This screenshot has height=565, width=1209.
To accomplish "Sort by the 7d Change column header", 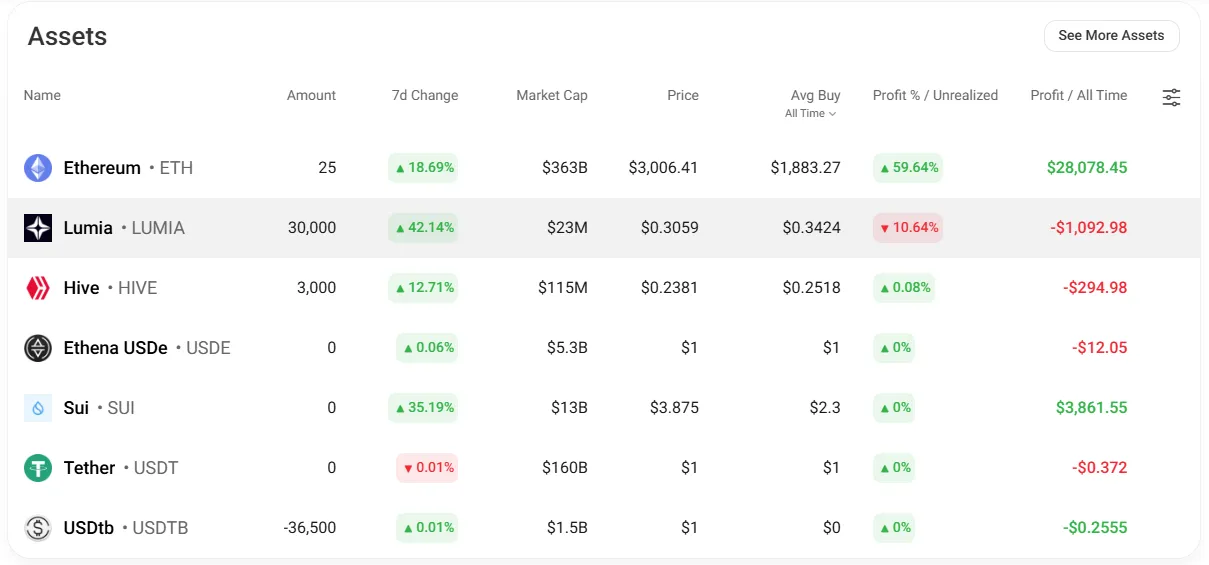I will pos(425,96).
